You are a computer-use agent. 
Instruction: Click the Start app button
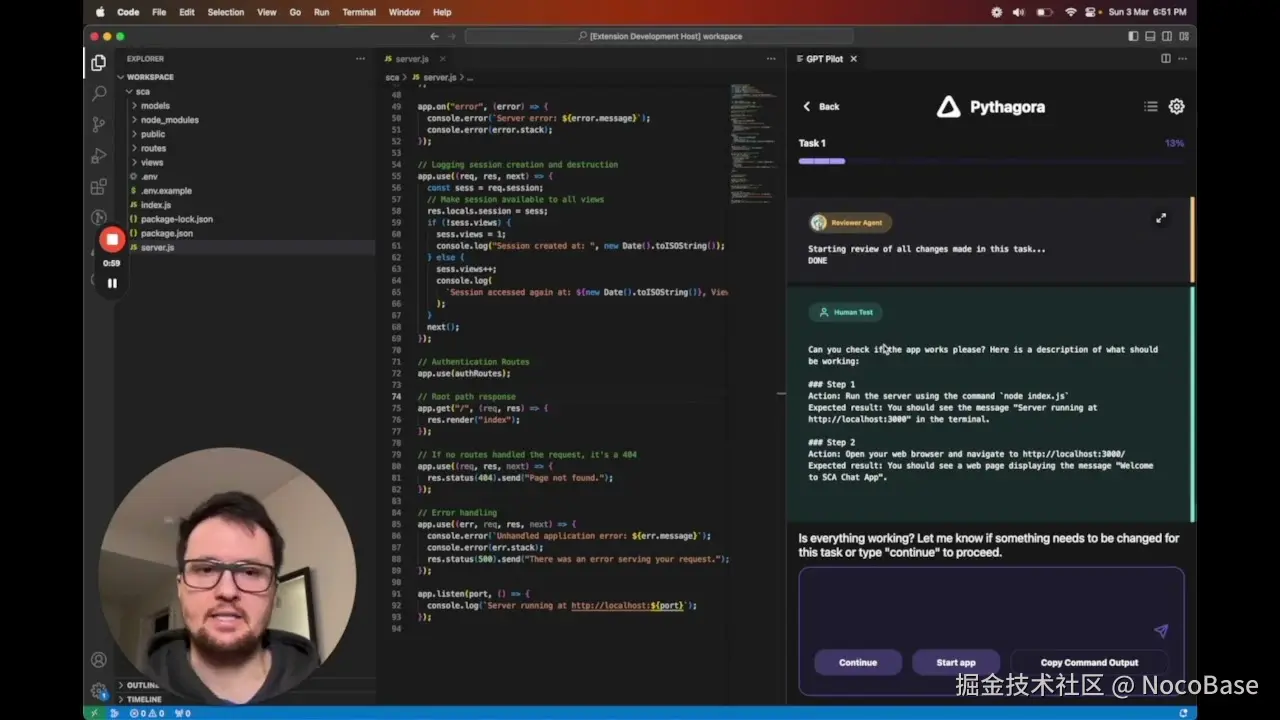click(x=956, y=662)
